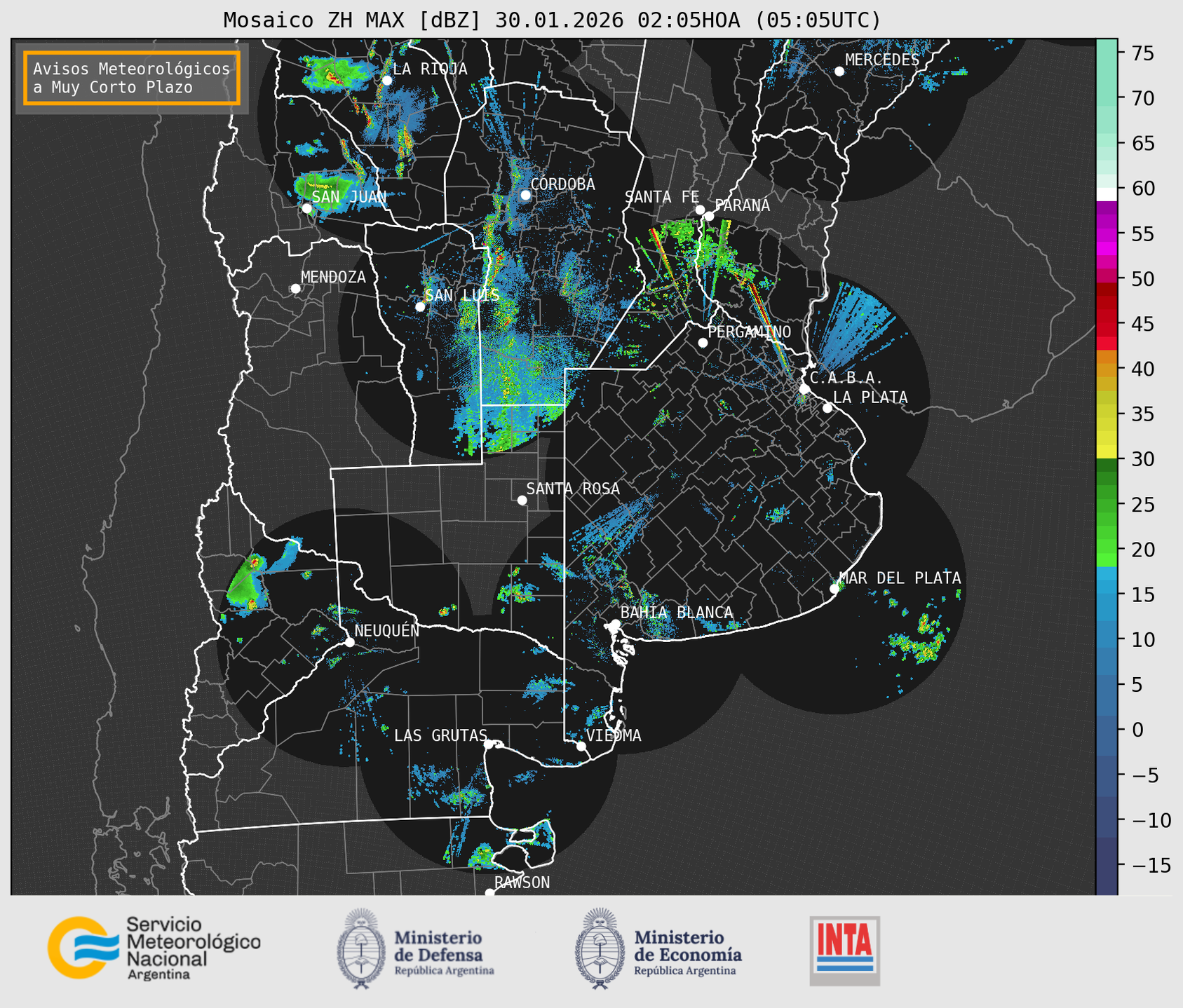Select the La Plata city marker dot
Image resolution: width=1183 pixels, height=1008 pixels.
coord(827,408)
